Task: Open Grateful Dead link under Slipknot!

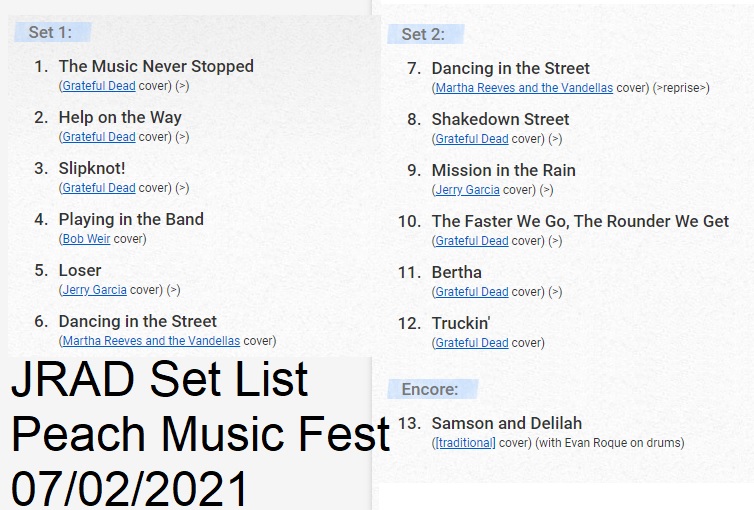Action: pyautogui.click(x=99, y=188)
